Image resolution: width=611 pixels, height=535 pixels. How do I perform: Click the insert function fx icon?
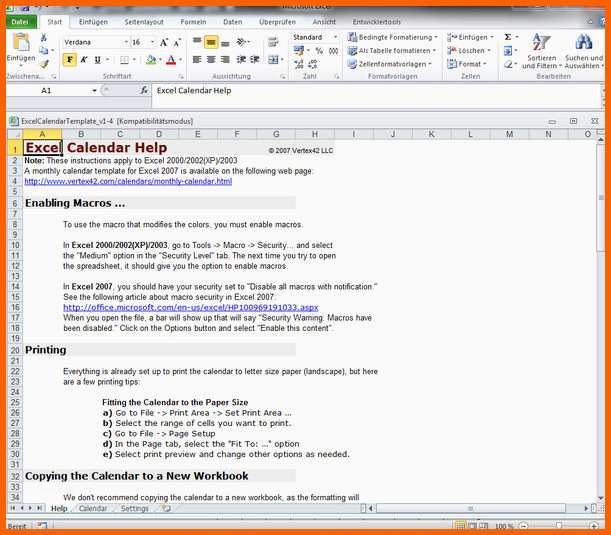click(144, 90)
